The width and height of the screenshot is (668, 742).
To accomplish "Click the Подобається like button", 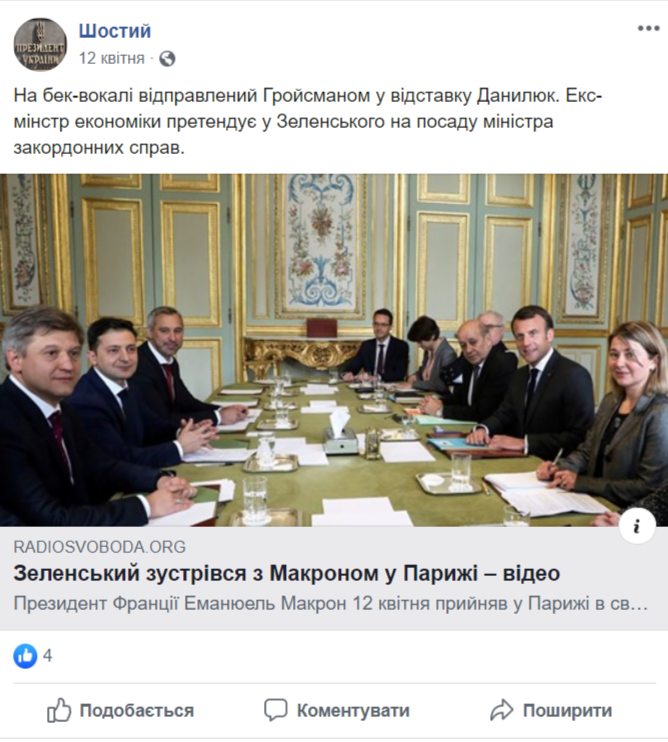I will pos(120,710).
